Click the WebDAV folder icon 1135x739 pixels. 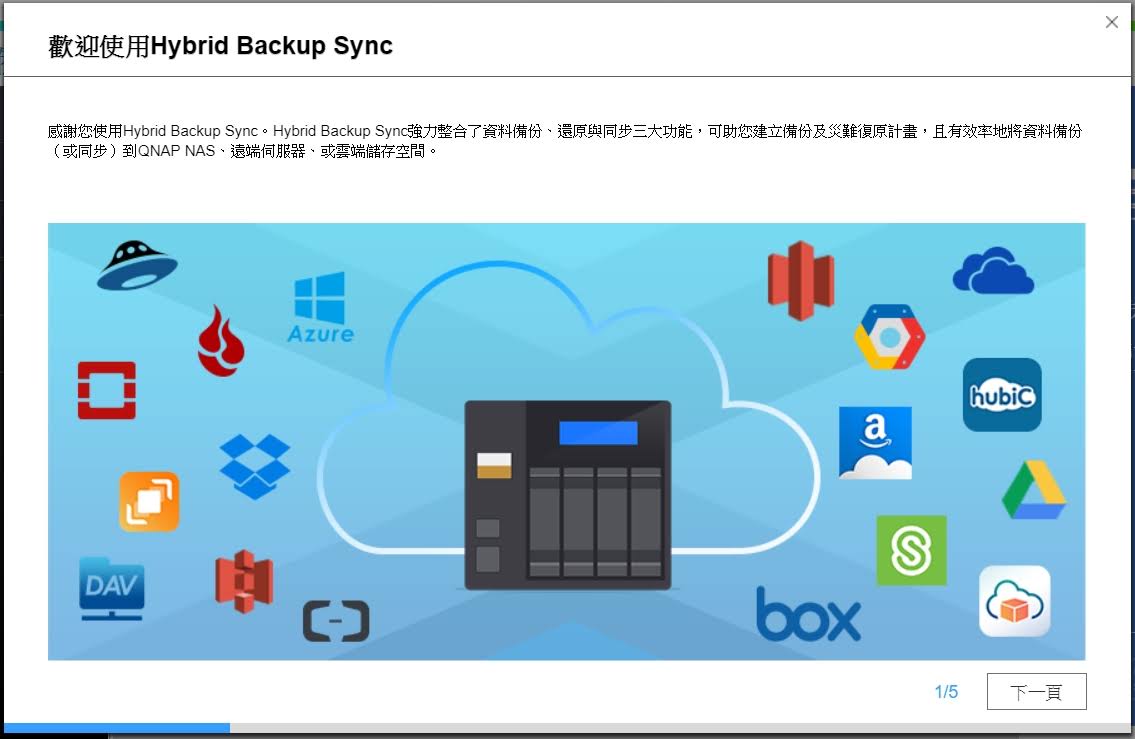pyautogui.click(x=111, y=589)
